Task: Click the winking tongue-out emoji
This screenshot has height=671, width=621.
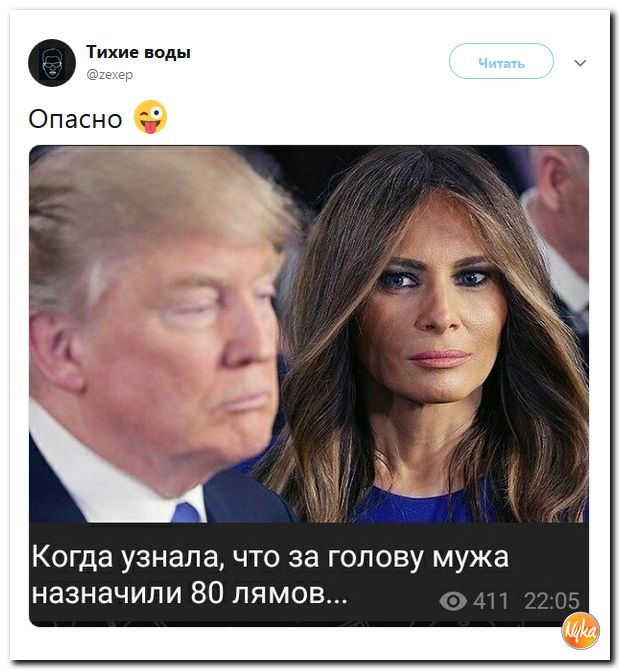Action: click(150, 117)
